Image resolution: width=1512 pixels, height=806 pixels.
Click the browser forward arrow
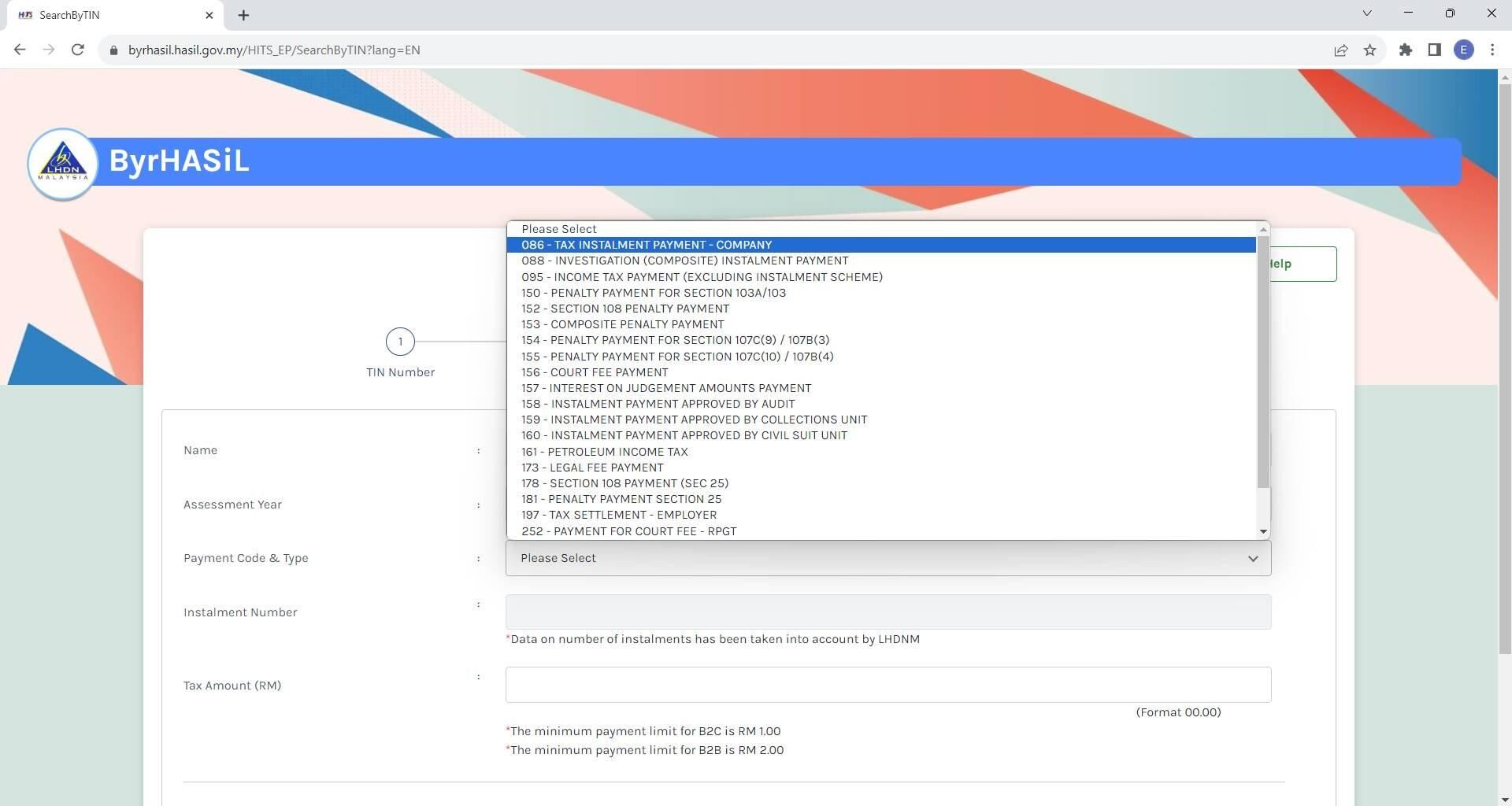pyautogui.click(x=49, y=50)
